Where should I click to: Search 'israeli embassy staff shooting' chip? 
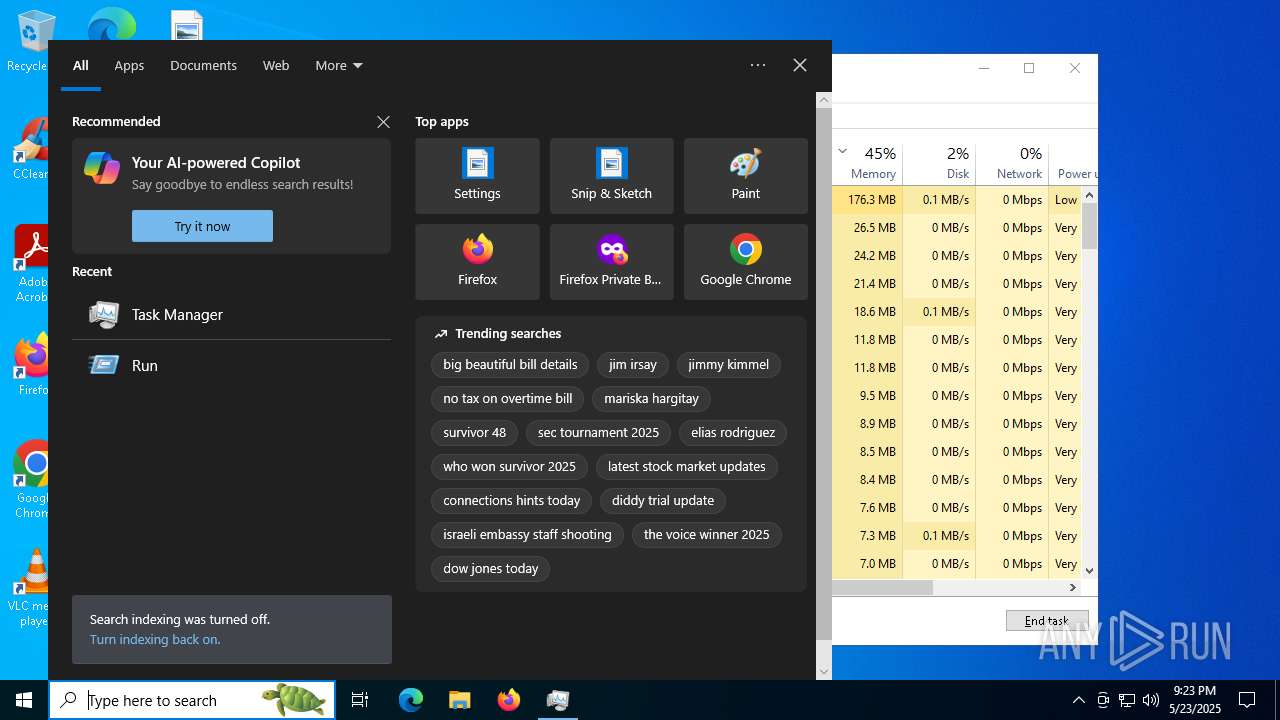527,535
